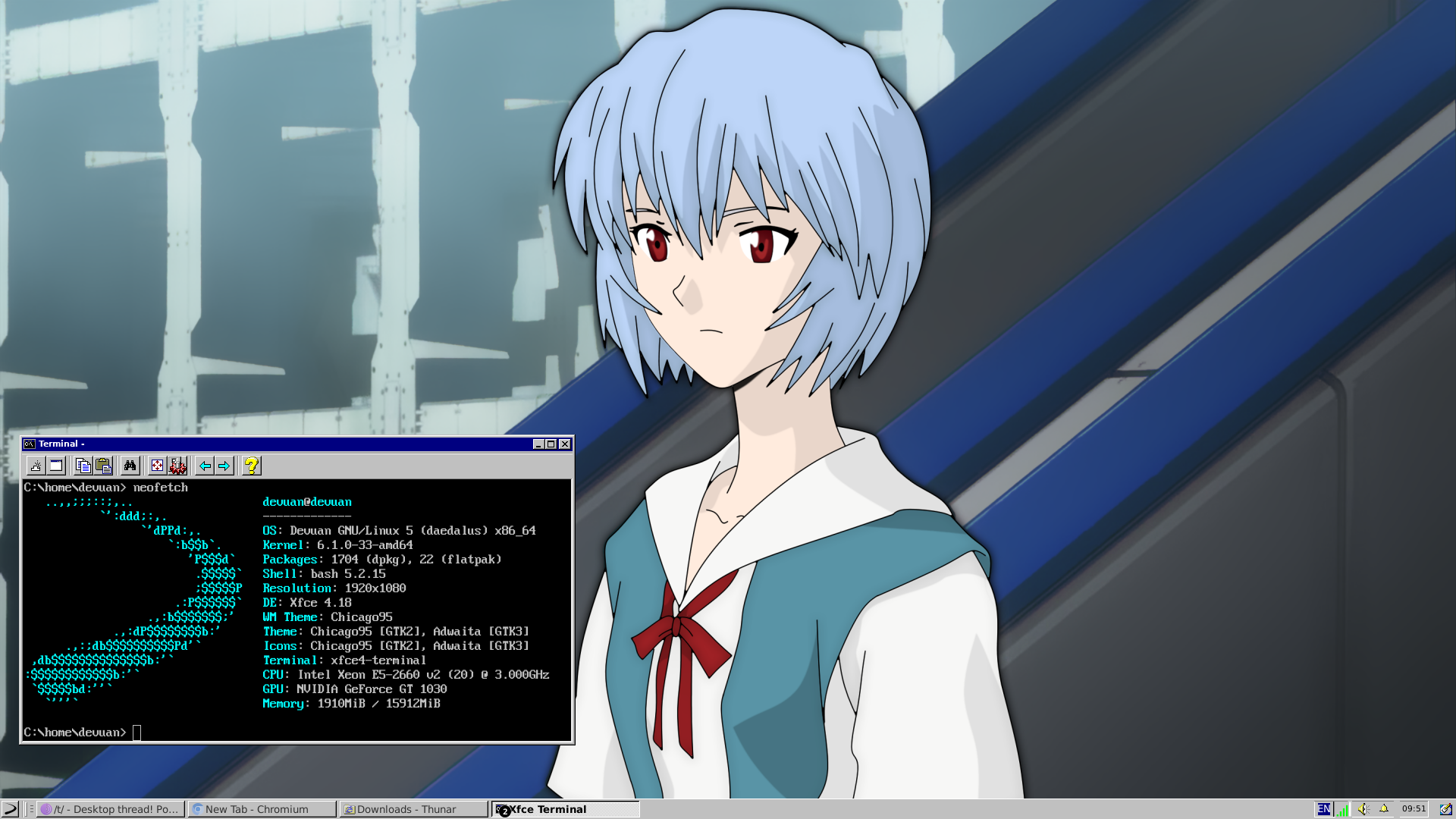Viewport: 1456px width, 819px height.
Task: Click the WM Theme Chicago95 line
Action: 328,617
